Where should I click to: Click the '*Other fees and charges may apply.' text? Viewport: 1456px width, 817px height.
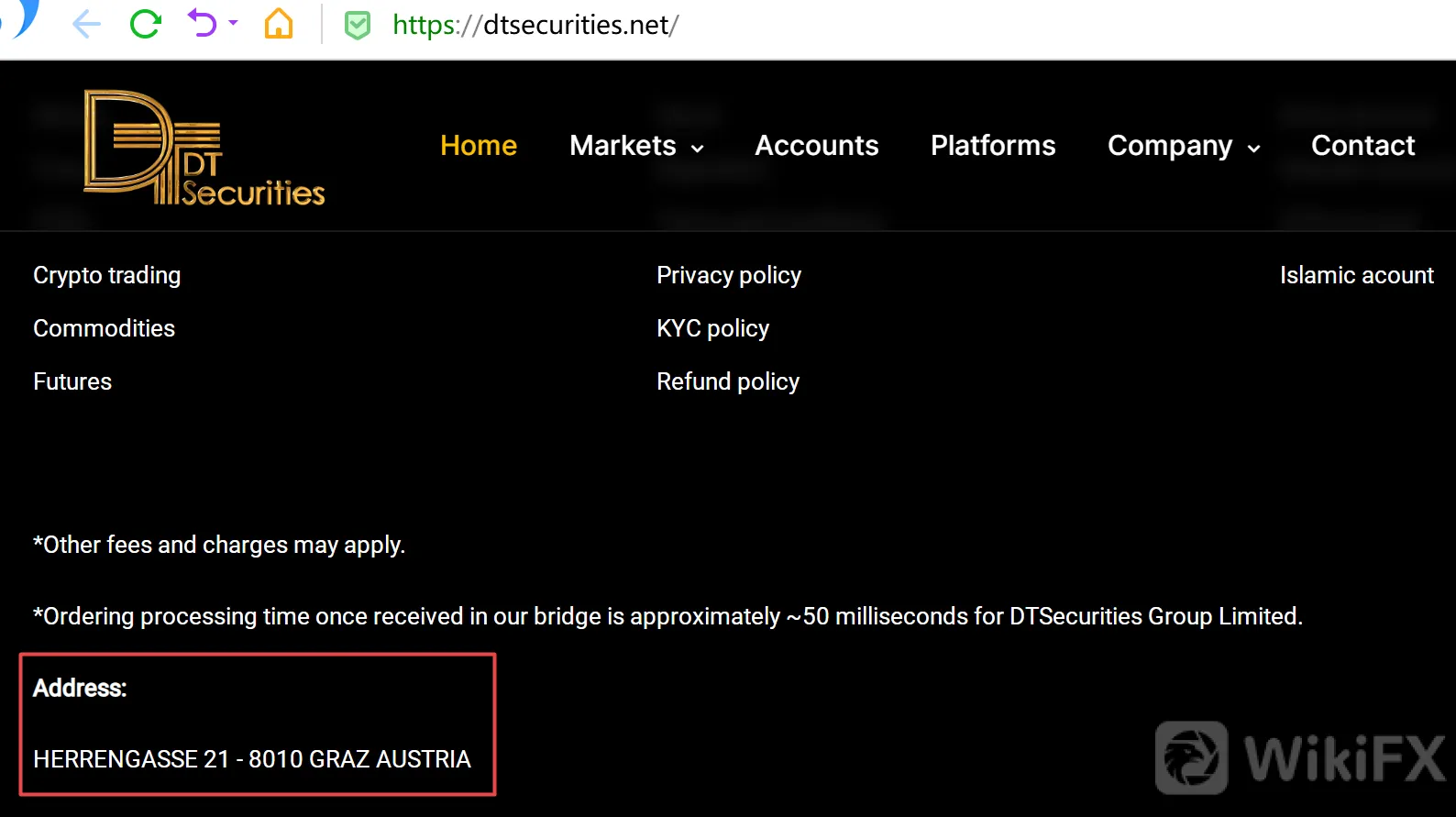[219, 545]
